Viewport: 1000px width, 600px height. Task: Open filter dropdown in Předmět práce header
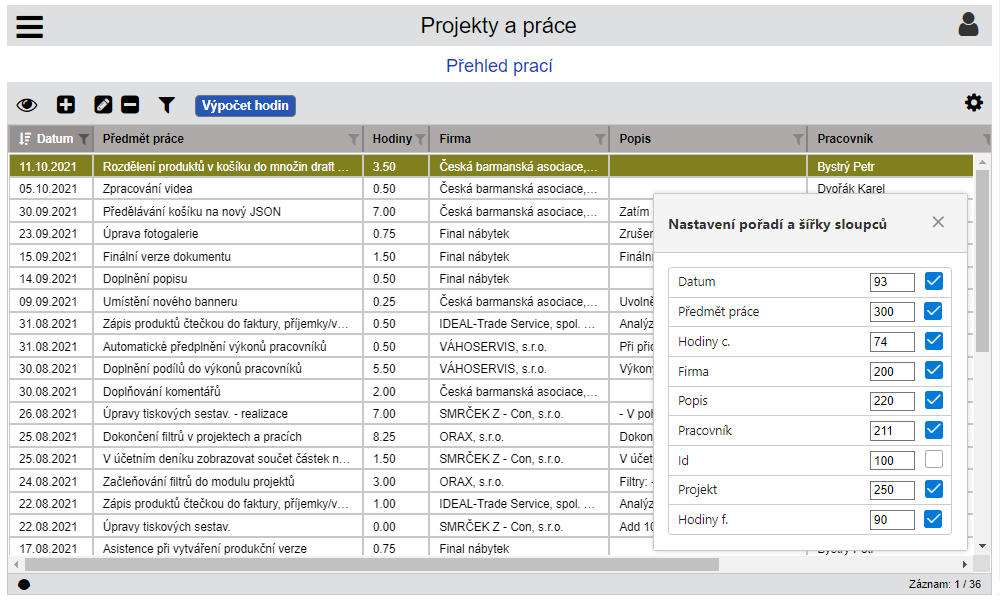point(353,139)
